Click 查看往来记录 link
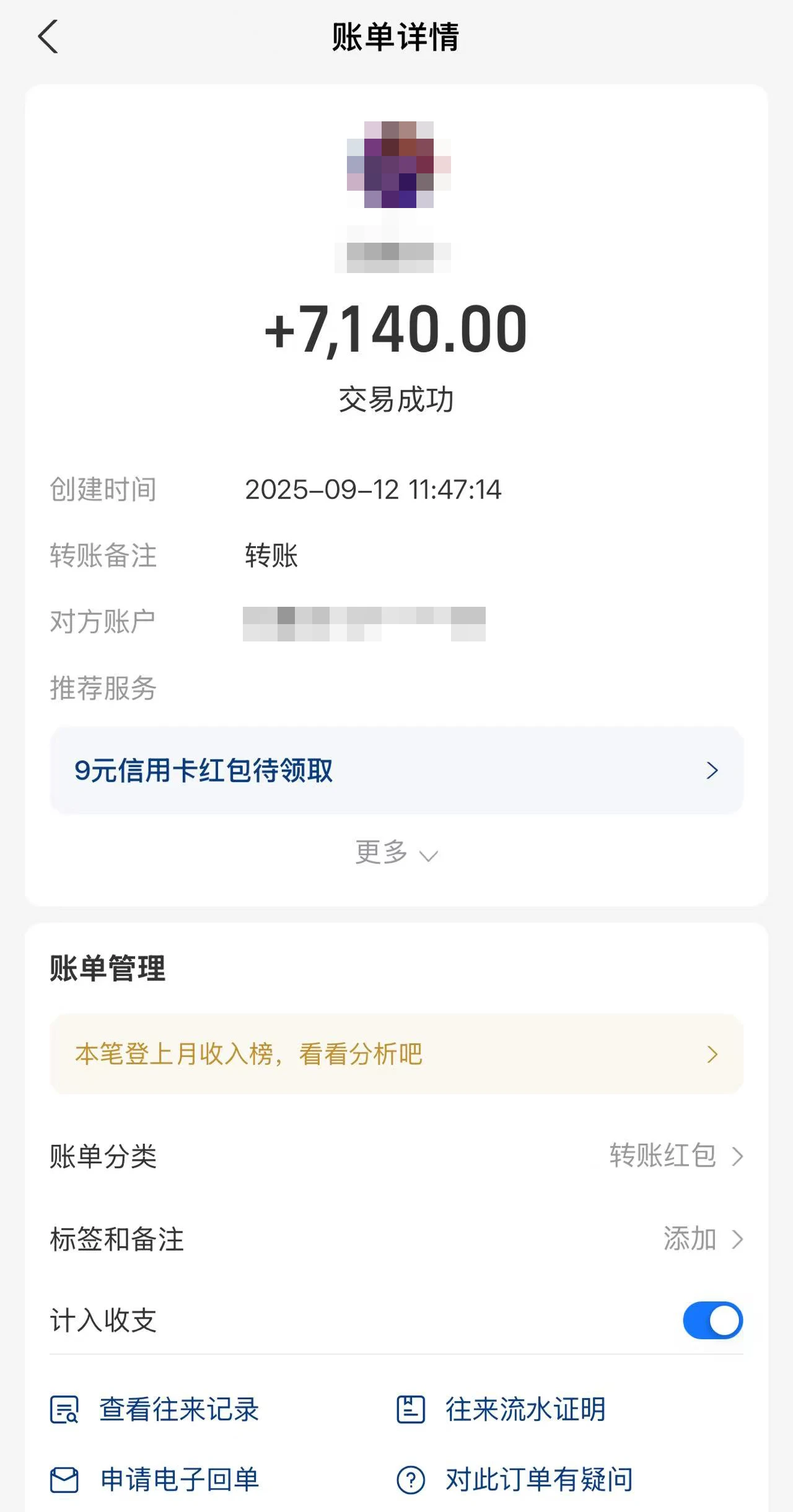Screen dimensions: 793x1512 click(179, 1410)
